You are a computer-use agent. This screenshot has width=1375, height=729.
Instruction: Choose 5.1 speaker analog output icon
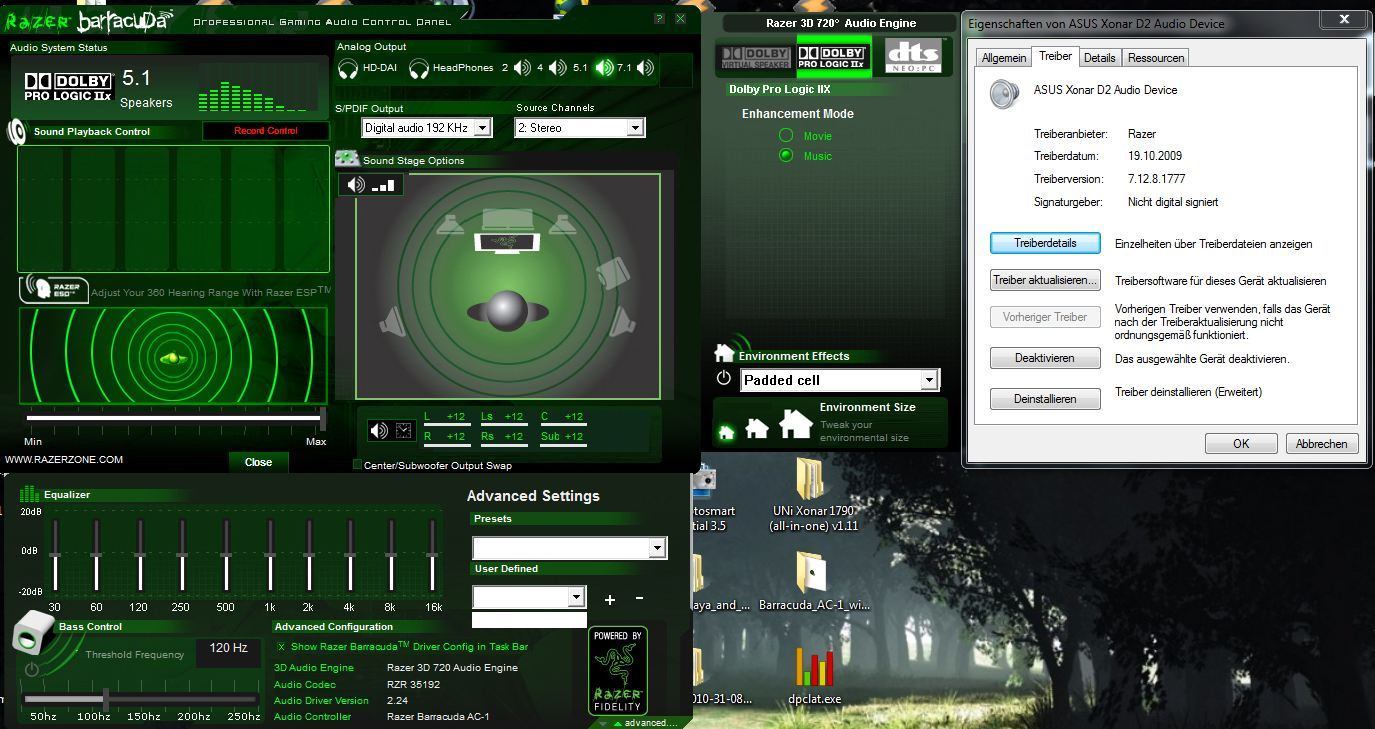(x=604, y=68)
